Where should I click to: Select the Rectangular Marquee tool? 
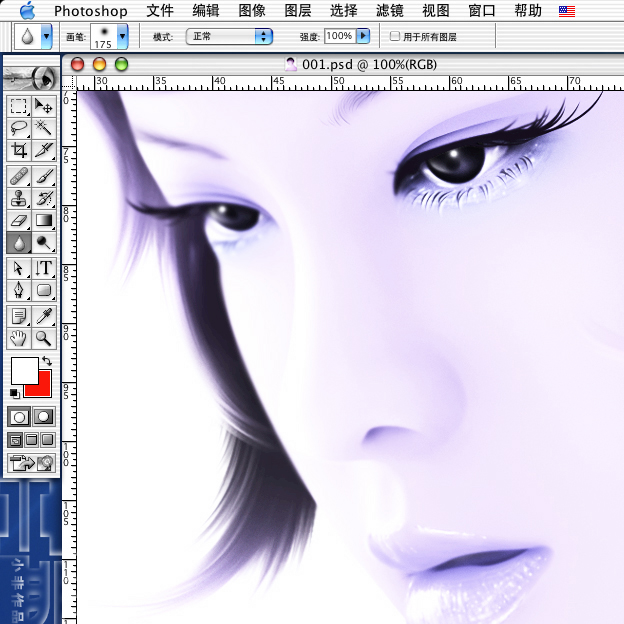tap(19, 106)
